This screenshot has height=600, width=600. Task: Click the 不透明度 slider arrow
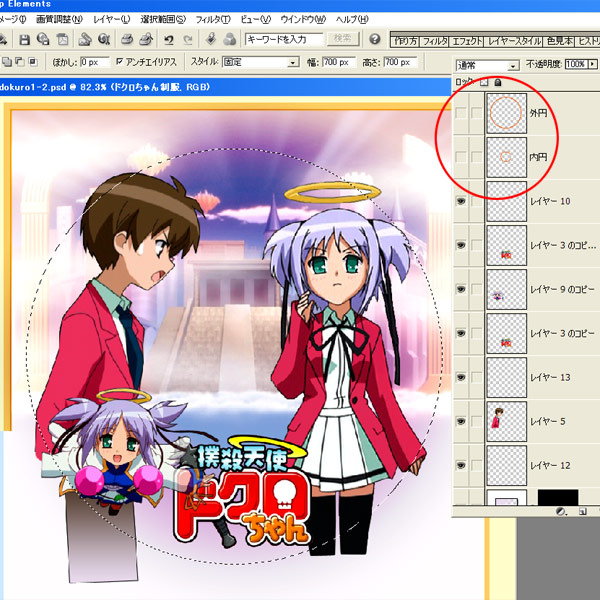[x=593, y=64]
